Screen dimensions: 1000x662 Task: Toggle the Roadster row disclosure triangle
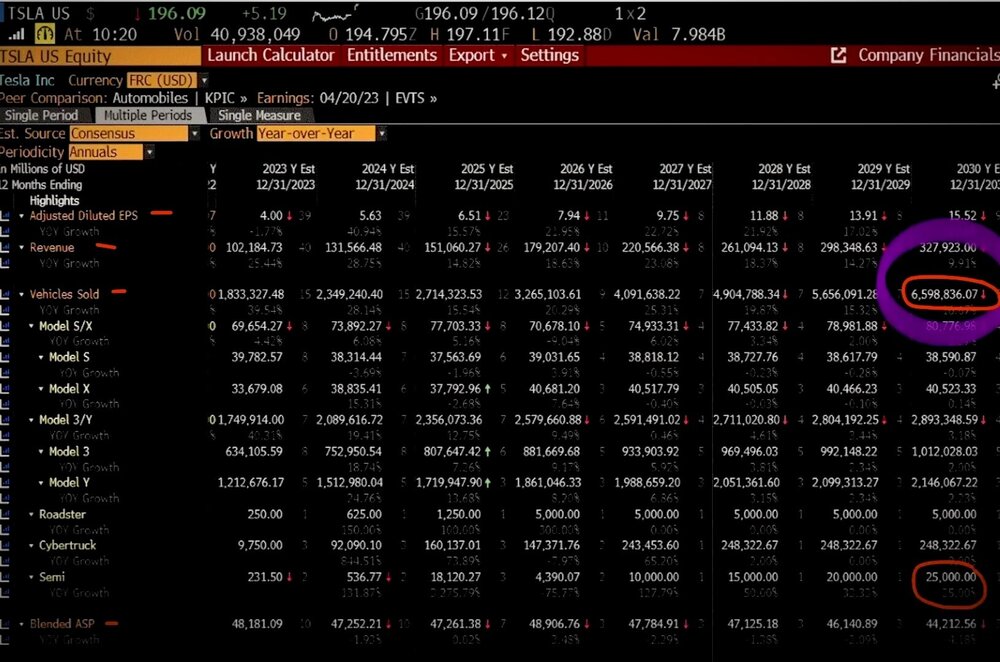click(x=31, y=514)
